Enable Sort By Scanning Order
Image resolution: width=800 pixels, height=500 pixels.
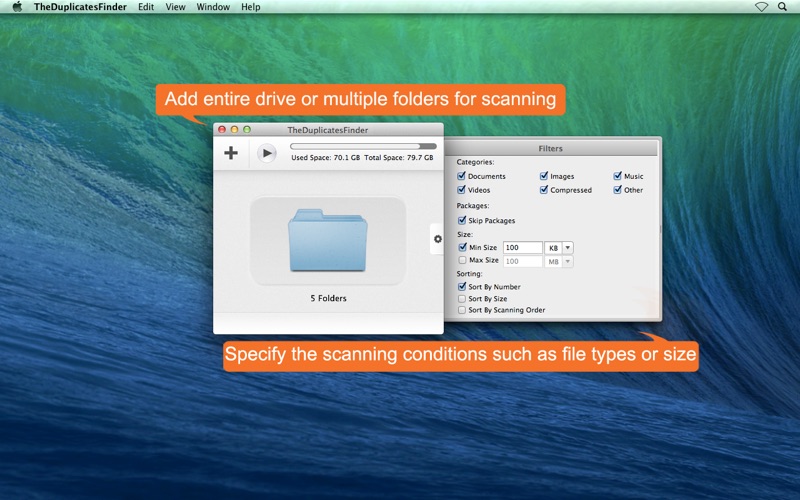462,310
